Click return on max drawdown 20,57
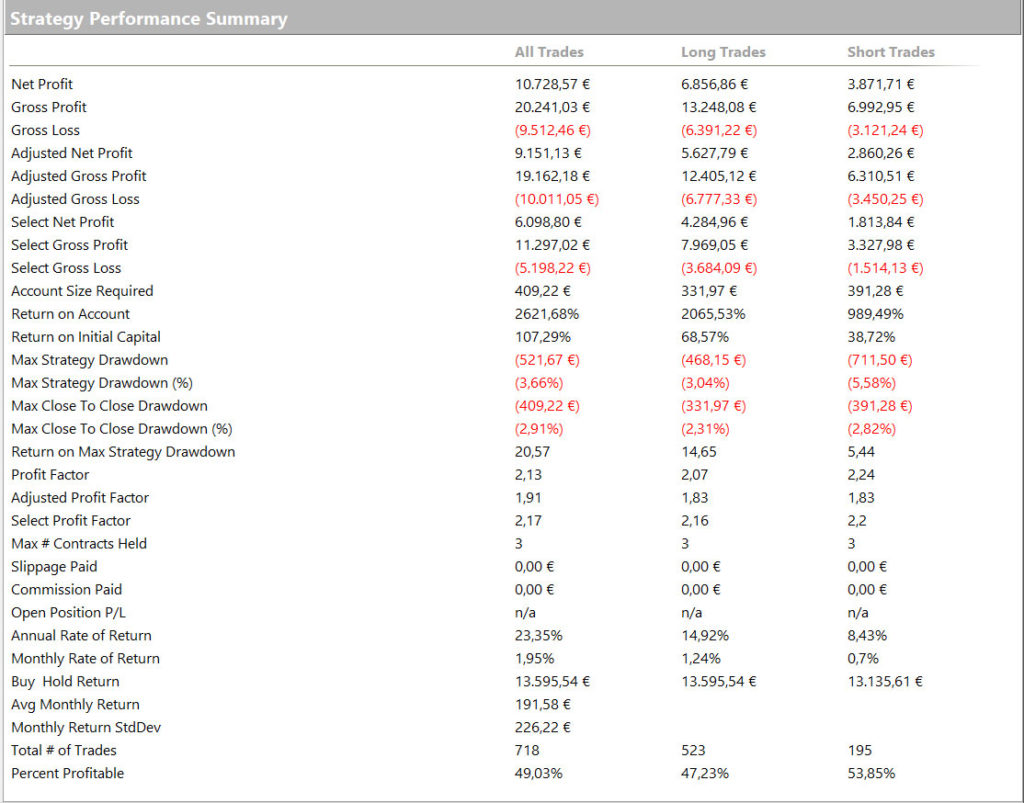 532,452
